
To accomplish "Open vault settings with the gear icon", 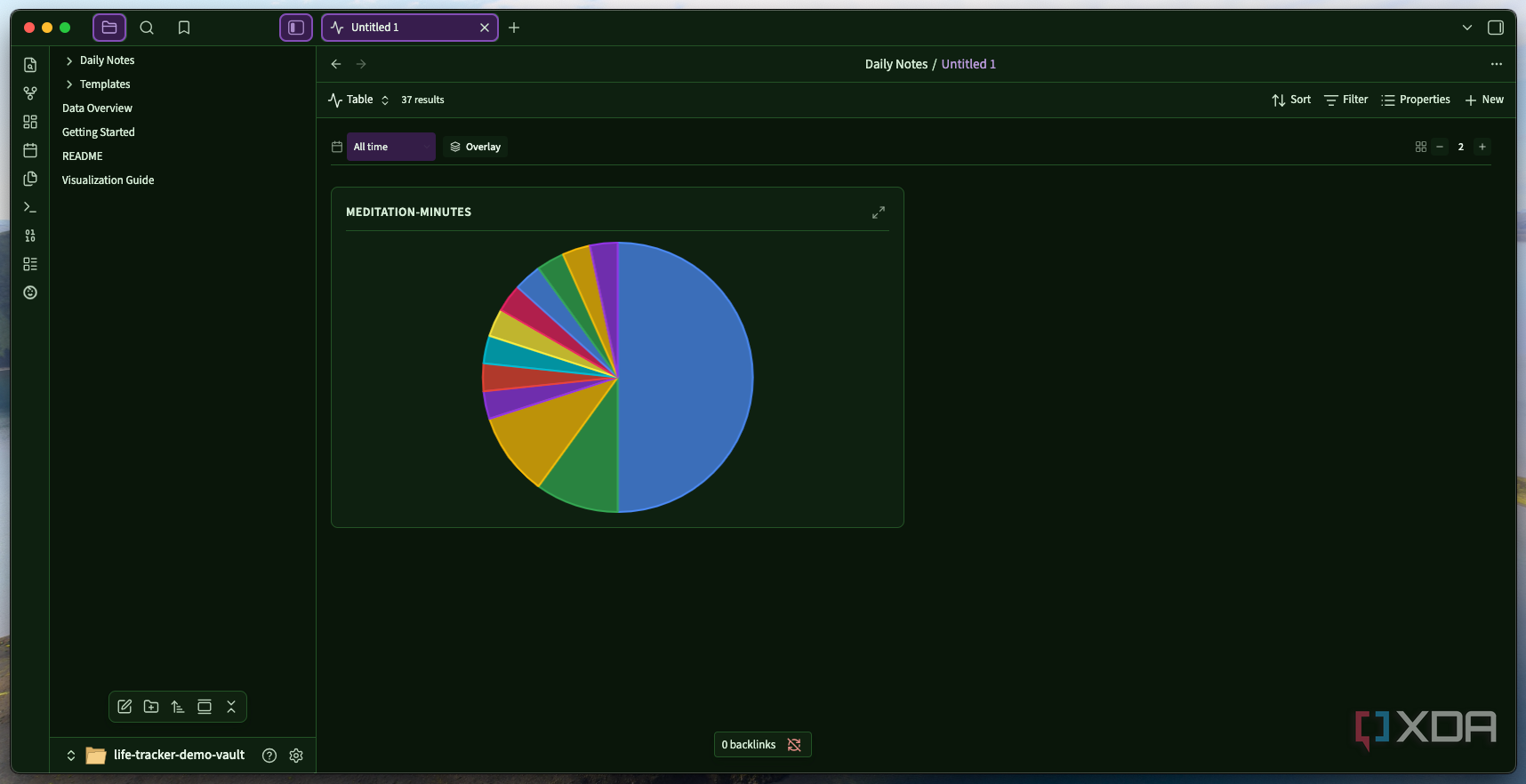I will click(x=296, y=756).
